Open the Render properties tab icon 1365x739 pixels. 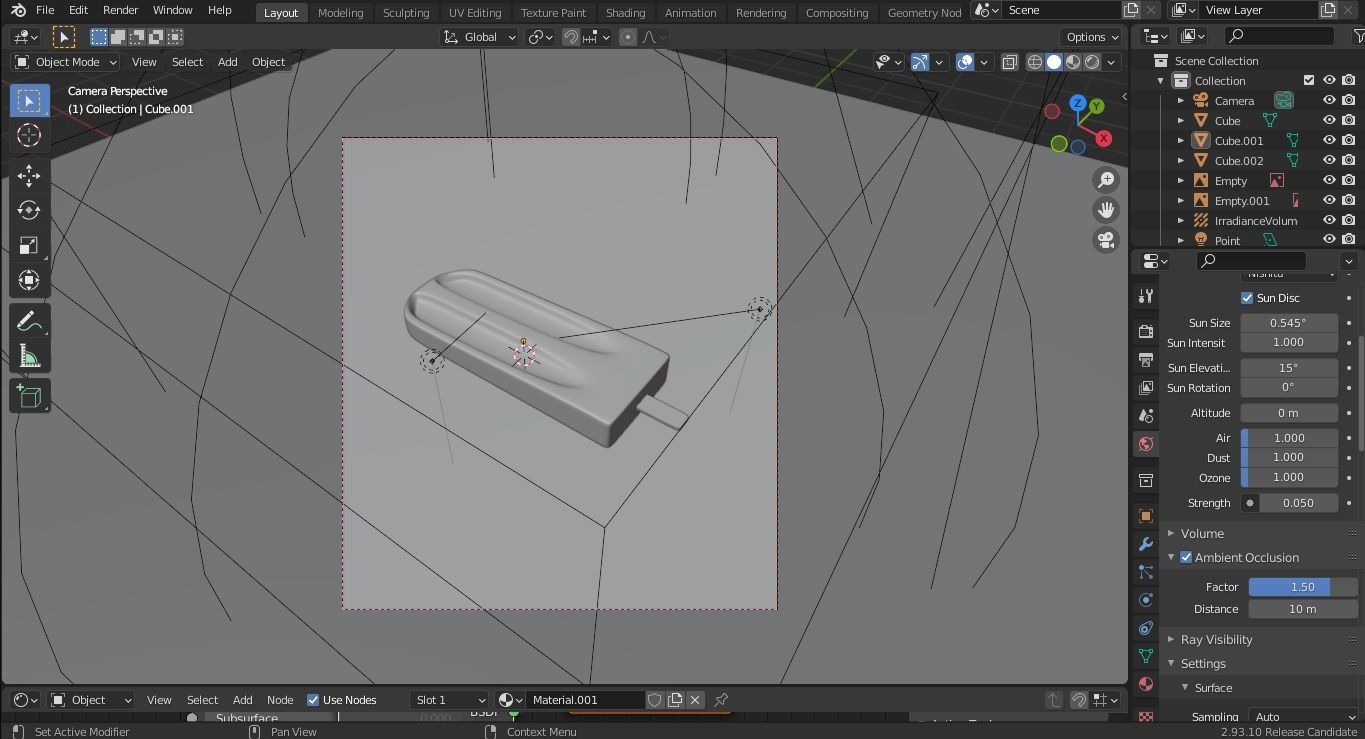click(1146, 331)
